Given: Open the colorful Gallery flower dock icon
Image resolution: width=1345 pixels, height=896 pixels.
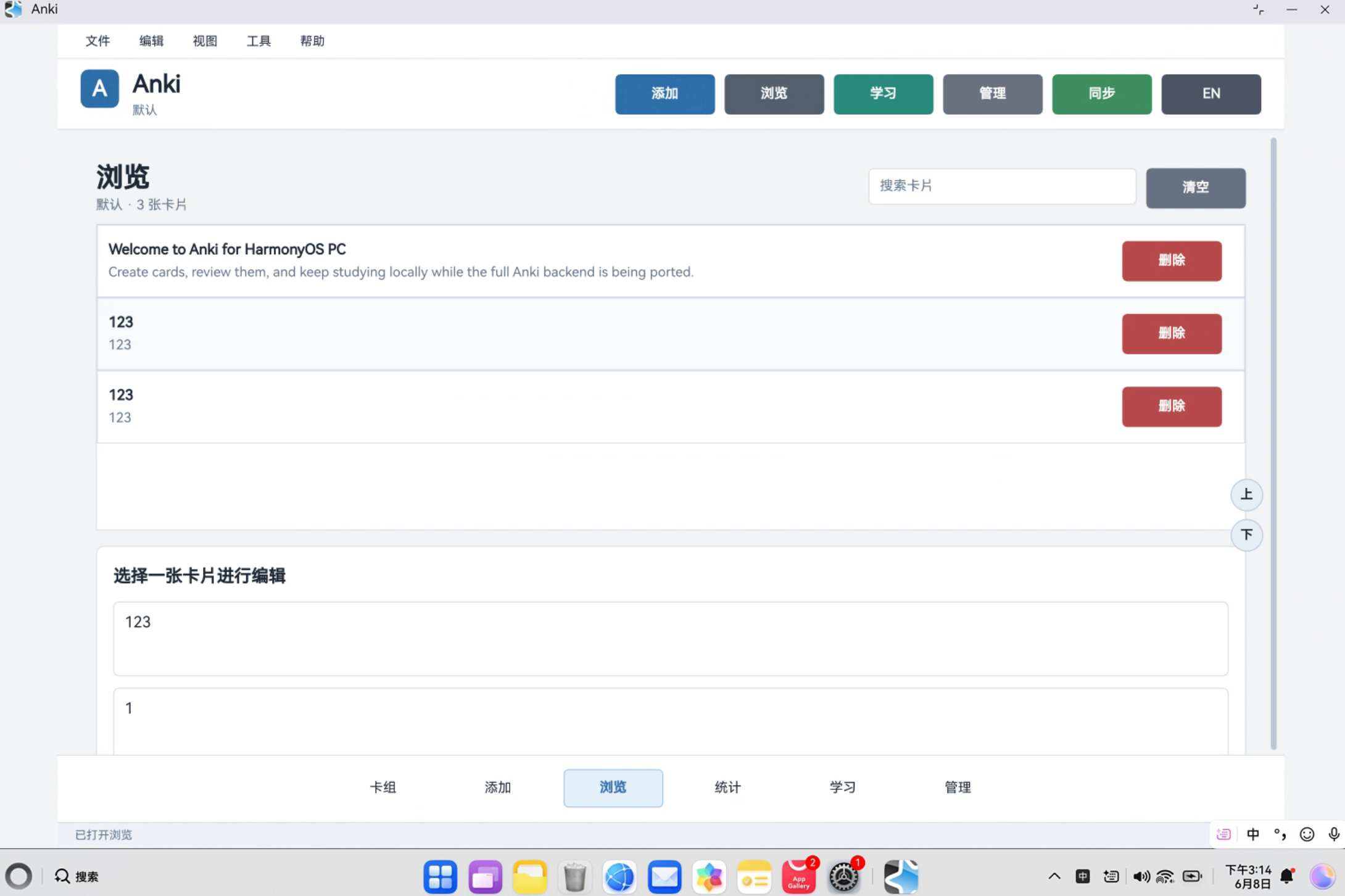Looking at the screenshot, I should click(710, 876).
